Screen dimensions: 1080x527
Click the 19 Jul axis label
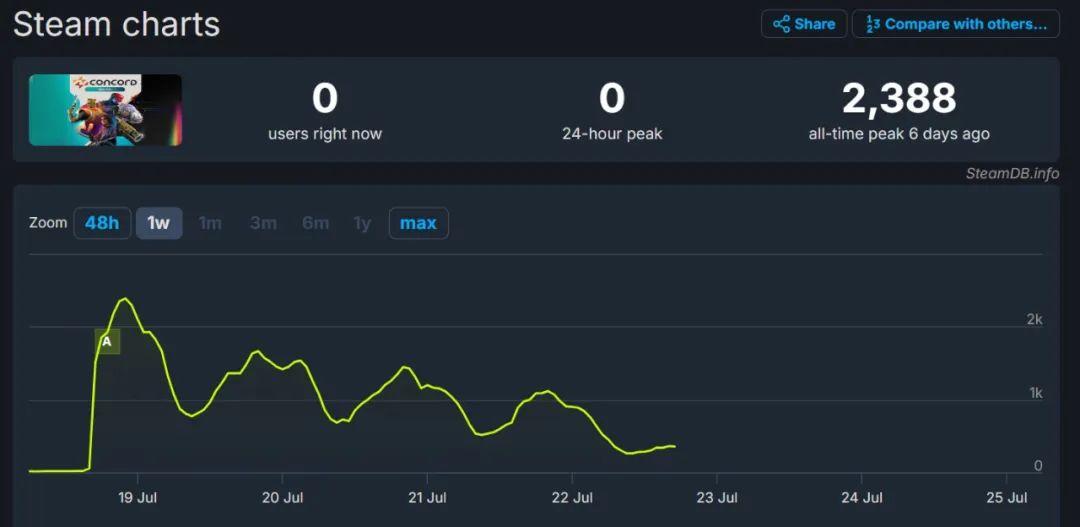click(x=138, y=497)
